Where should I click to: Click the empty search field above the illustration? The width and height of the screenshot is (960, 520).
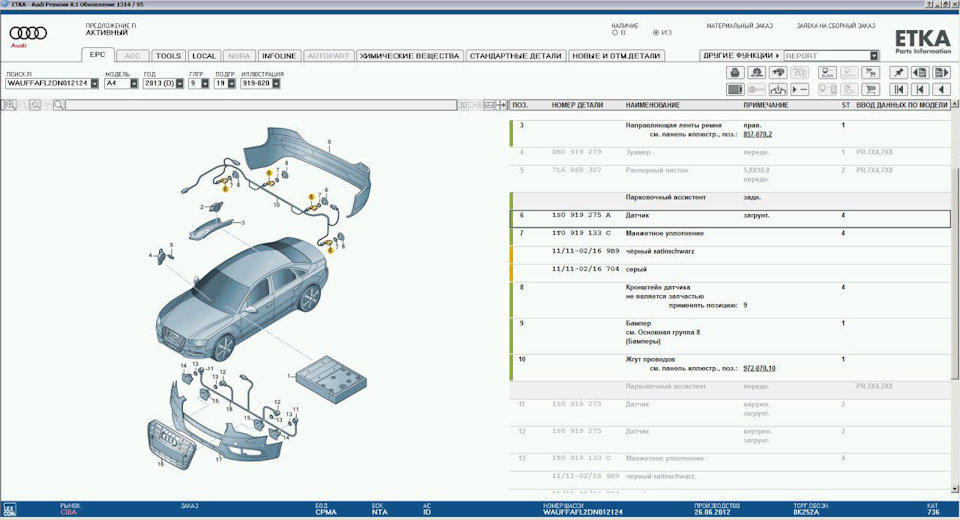pyautogui.click(x=261, y=105)
